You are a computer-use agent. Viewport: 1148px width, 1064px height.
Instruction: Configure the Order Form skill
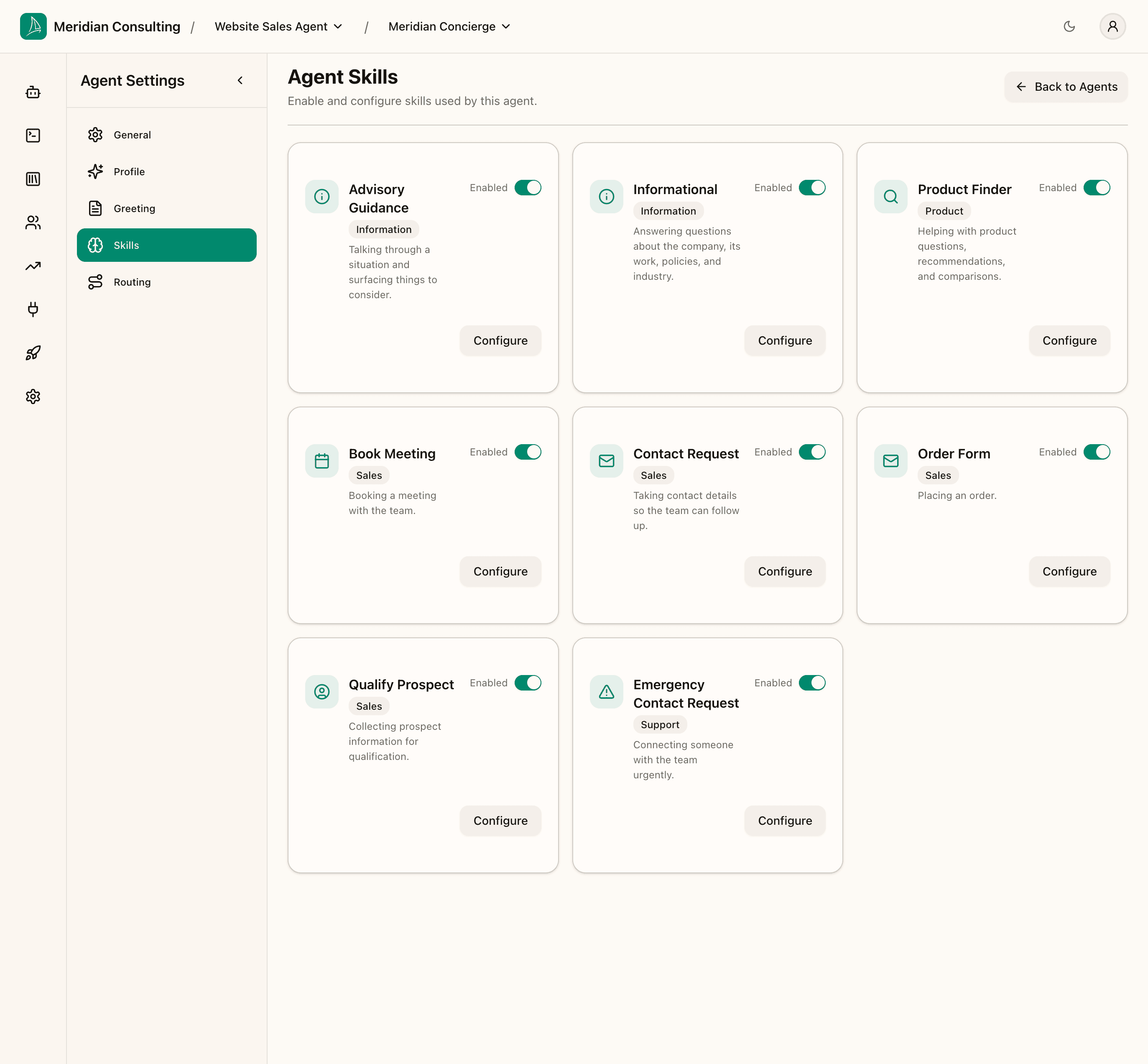1069,572
